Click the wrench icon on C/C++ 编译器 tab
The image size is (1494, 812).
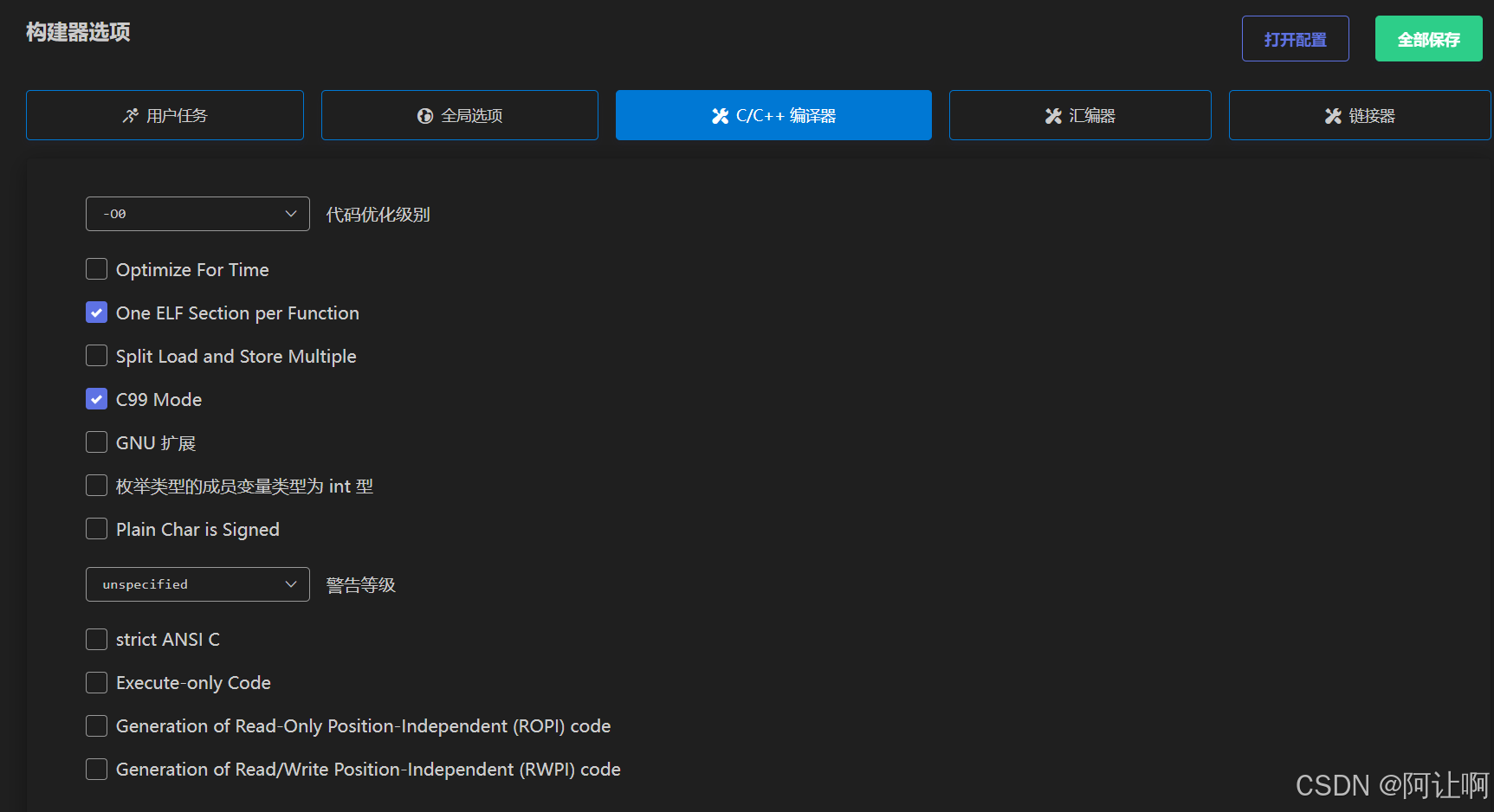720,115
